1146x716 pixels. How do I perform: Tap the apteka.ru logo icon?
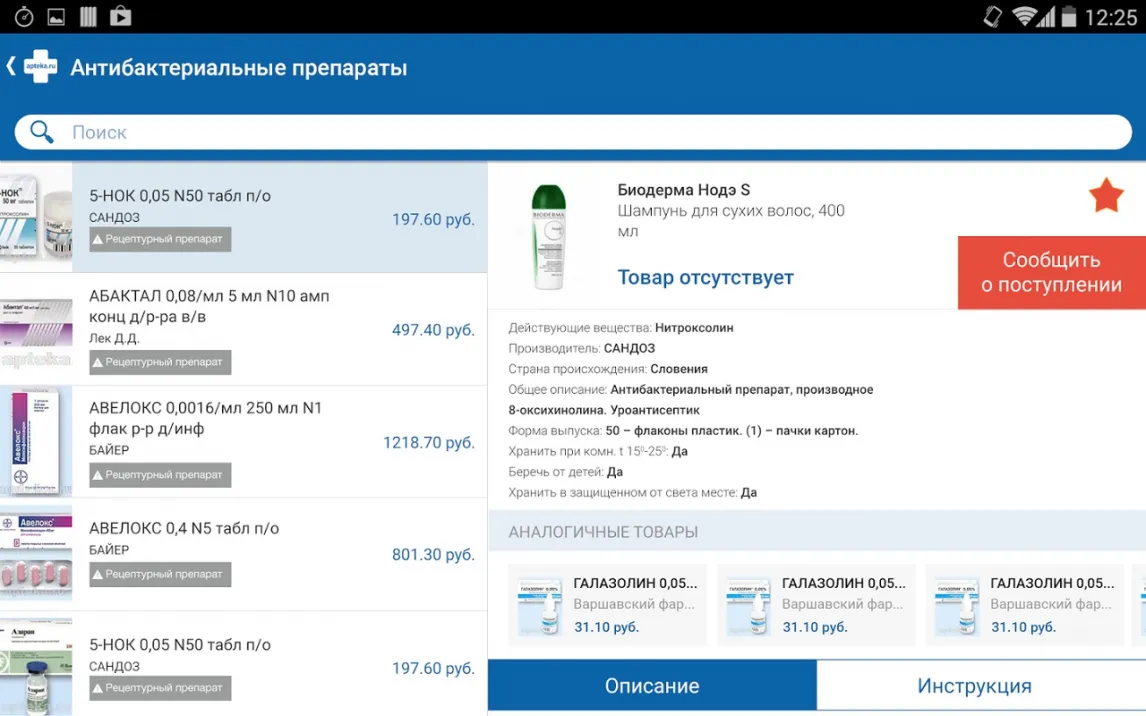pos(40,67)
